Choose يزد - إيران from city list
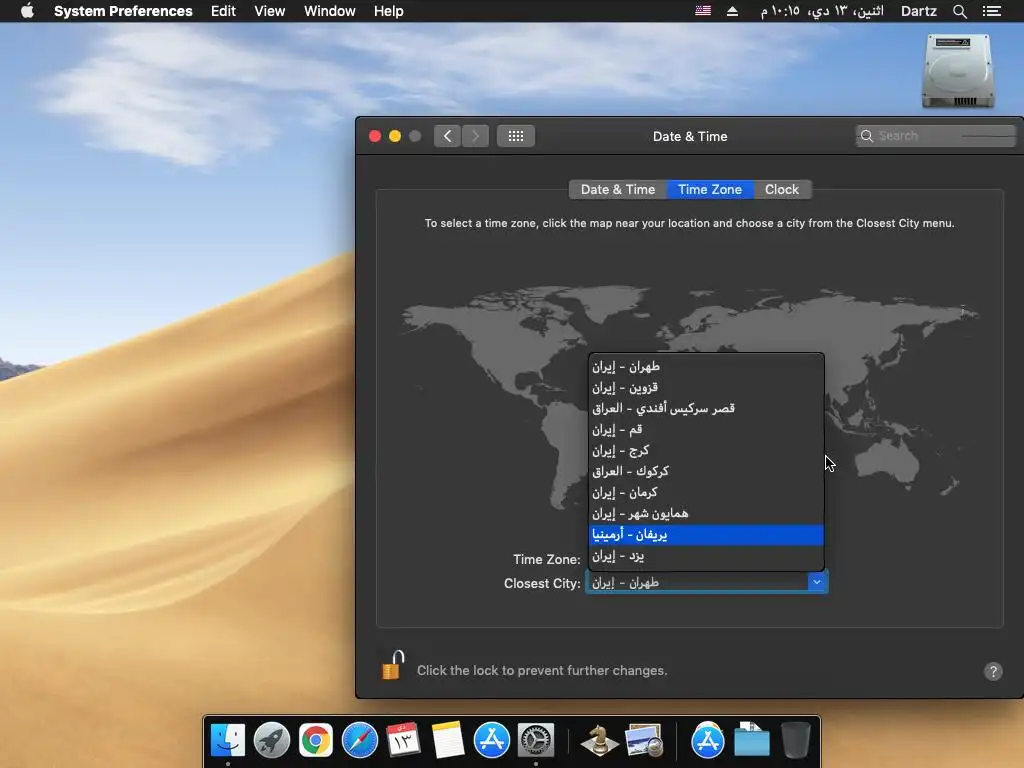This screenshot has height=768, width=1024. point(706,556)
